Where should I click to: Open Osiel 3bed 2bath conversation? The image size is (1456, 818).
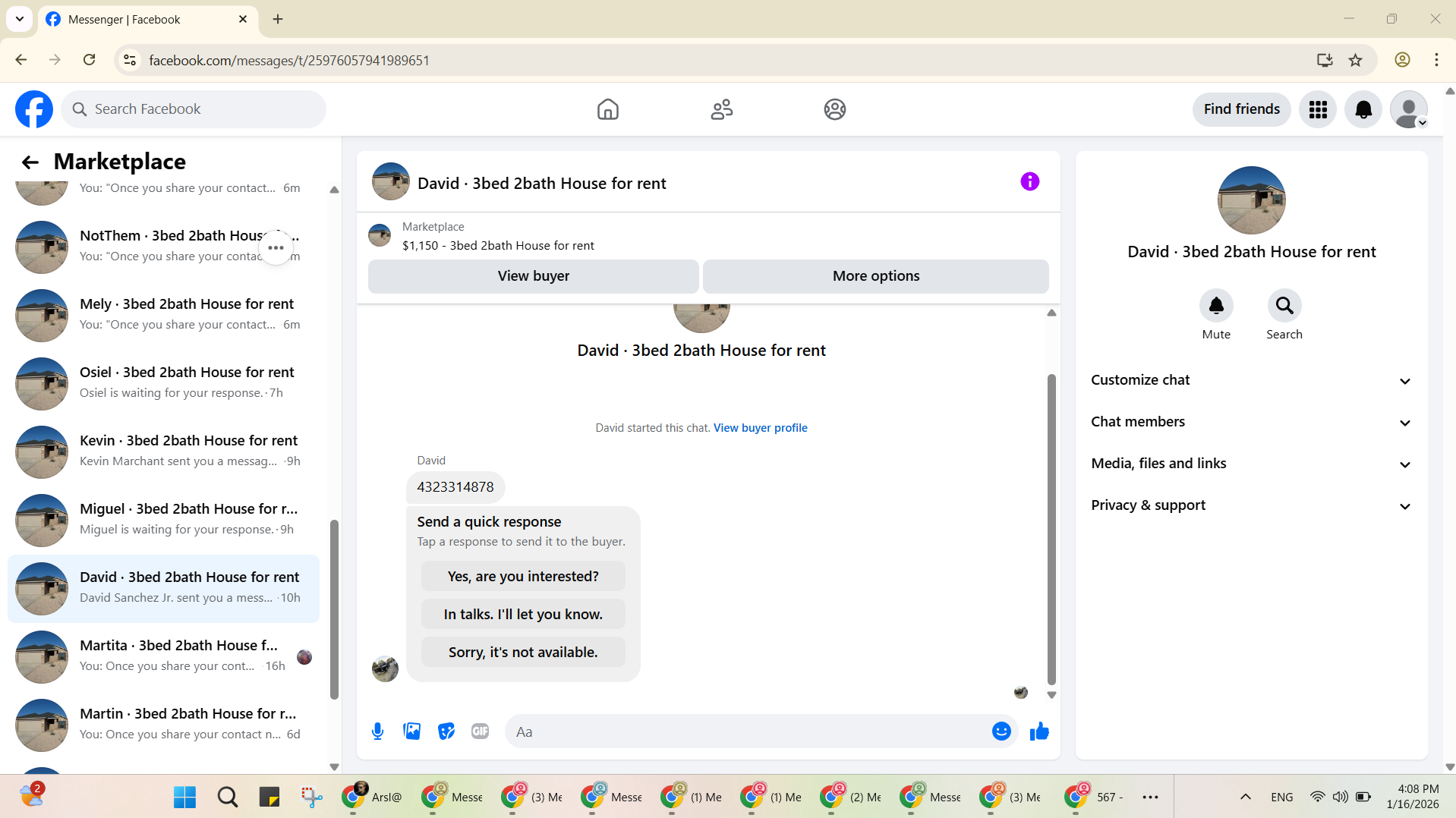coord(163,383)
